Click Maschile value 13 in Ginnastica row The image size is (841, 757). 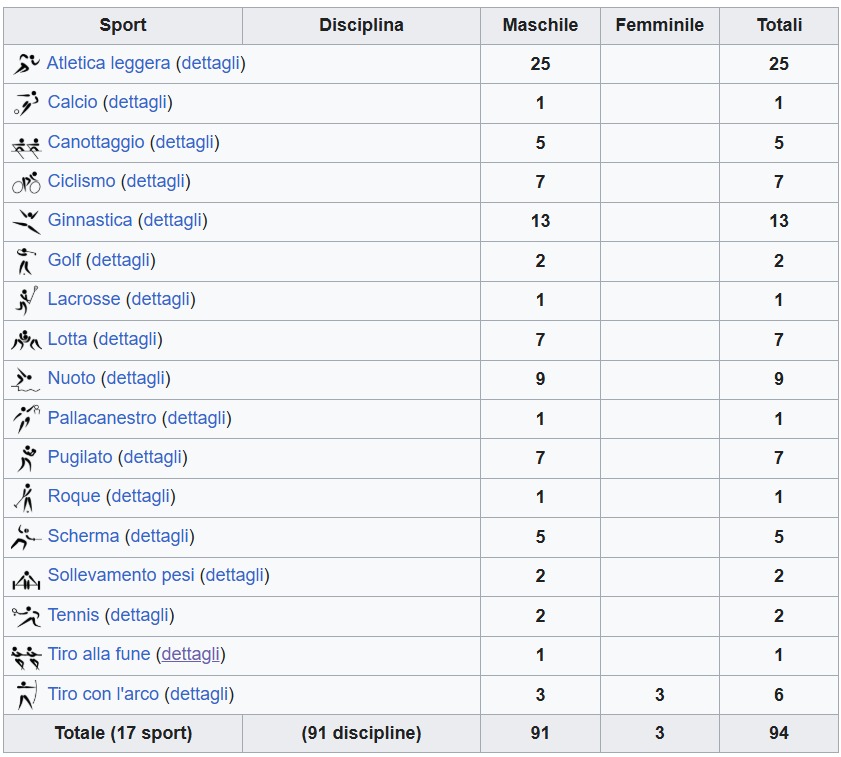point(540,221)
